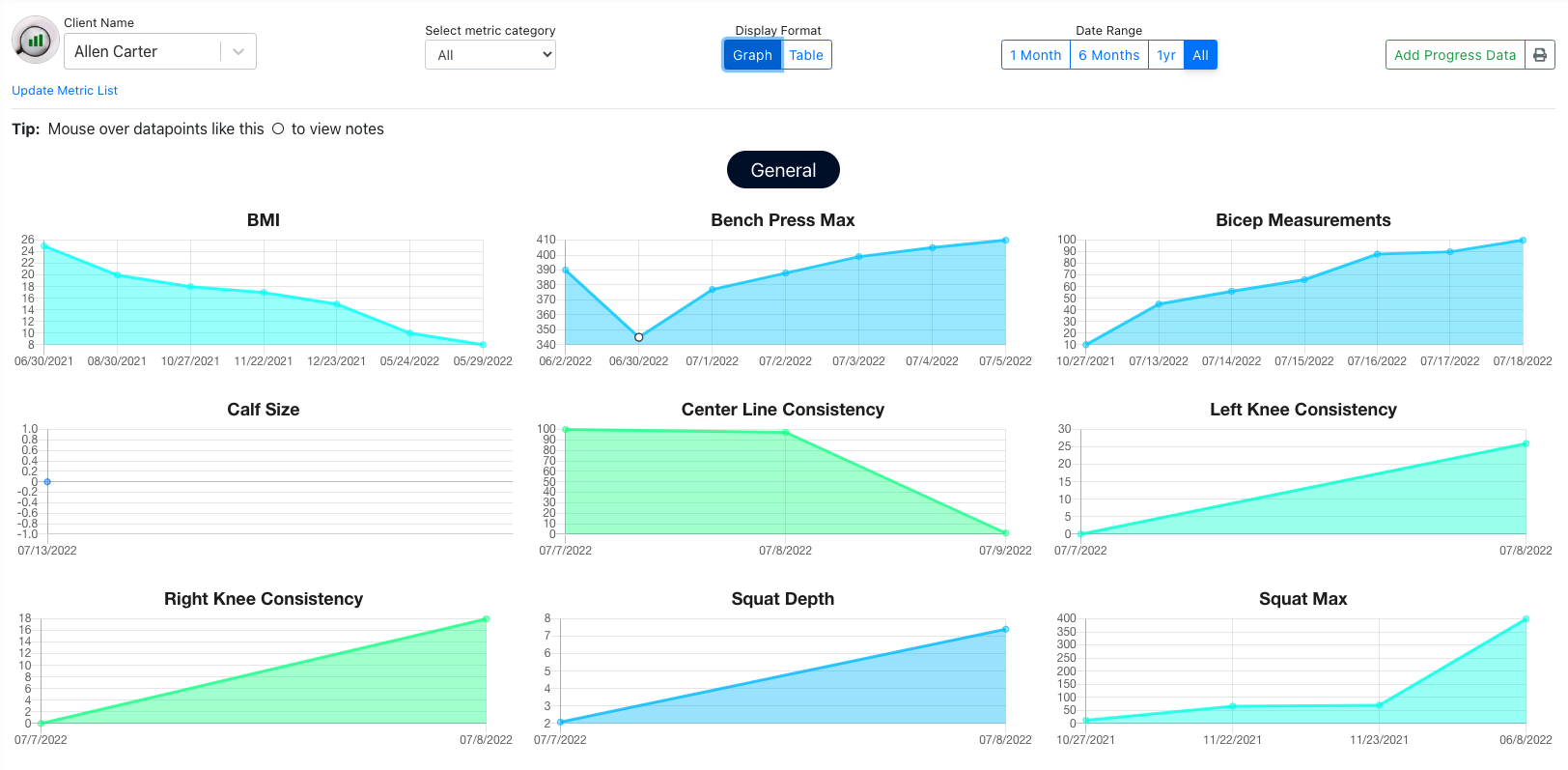The height and width of the screenshot is (770, 1568).
Task: Click the Date Range label
Action: tap(1109, 31)
